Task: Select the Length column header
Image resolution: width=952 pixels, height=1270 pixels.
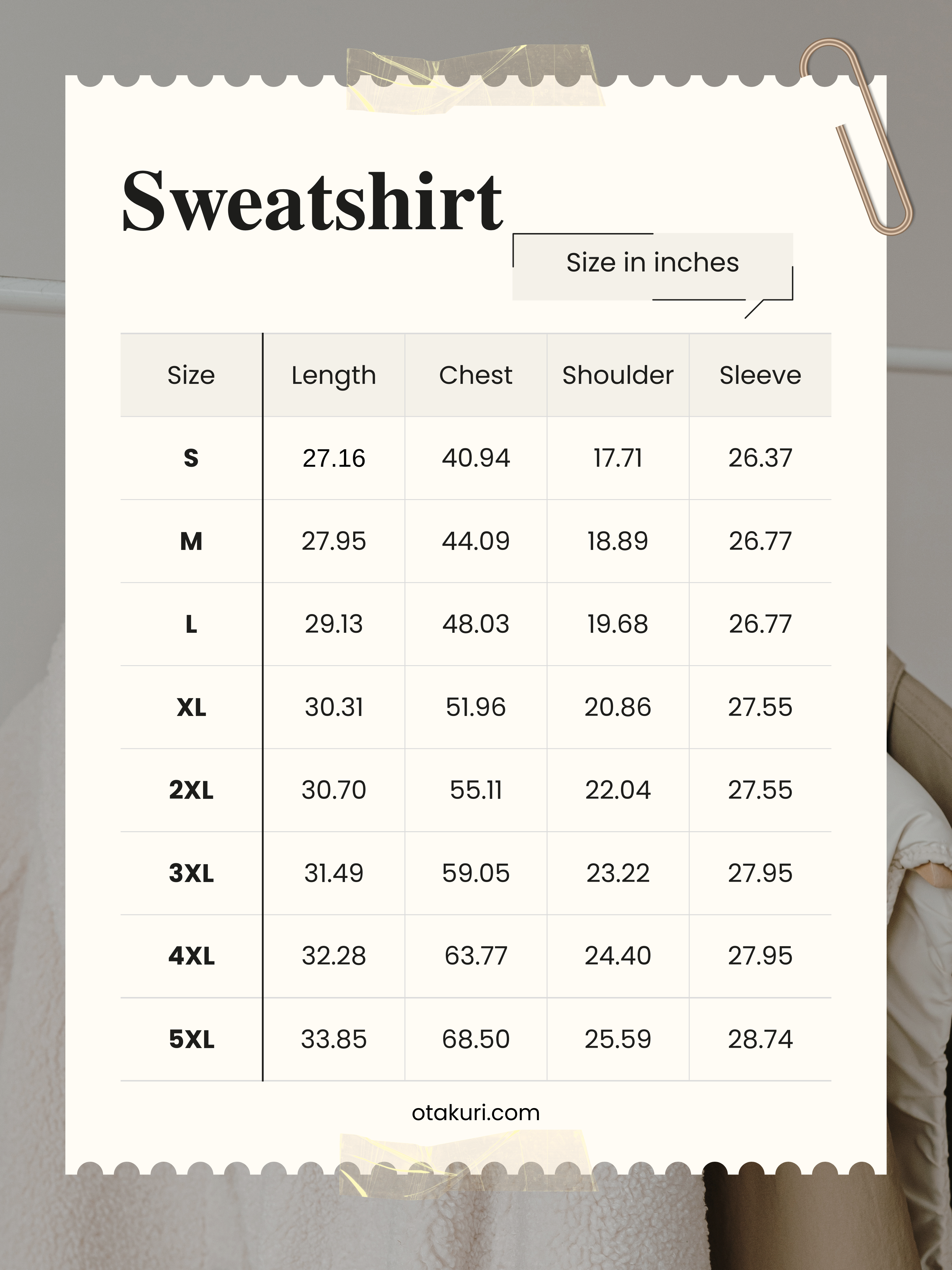Action: [334, 376]
